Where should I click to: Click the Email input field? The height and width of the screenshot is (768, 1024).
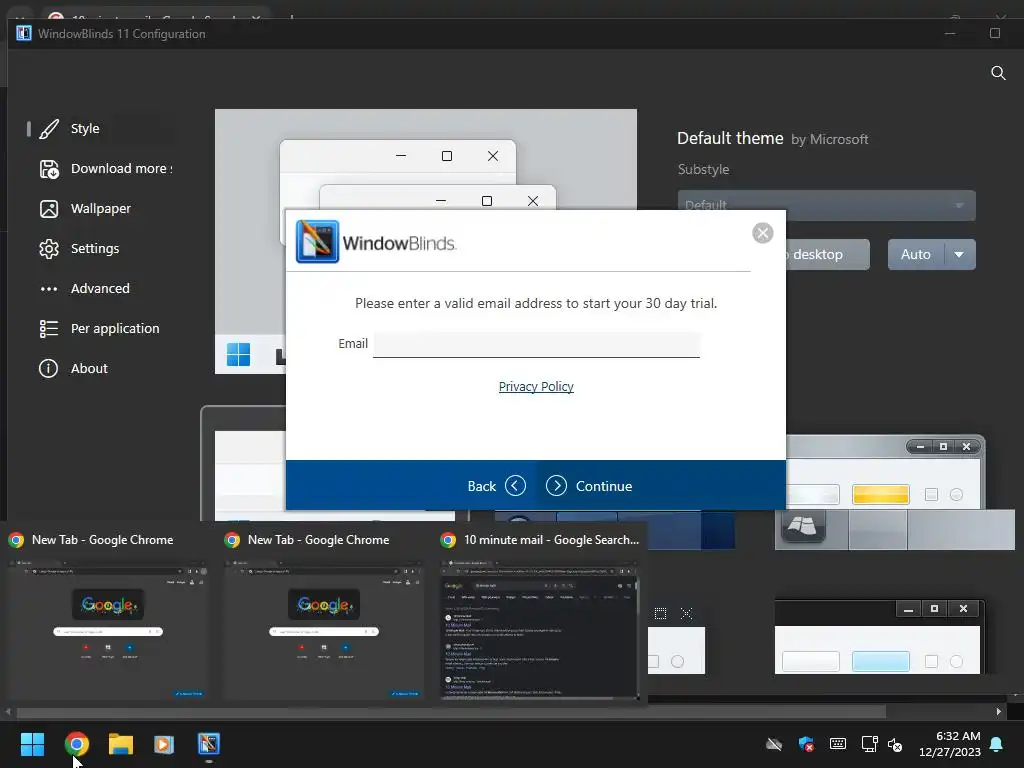[536, 344]
